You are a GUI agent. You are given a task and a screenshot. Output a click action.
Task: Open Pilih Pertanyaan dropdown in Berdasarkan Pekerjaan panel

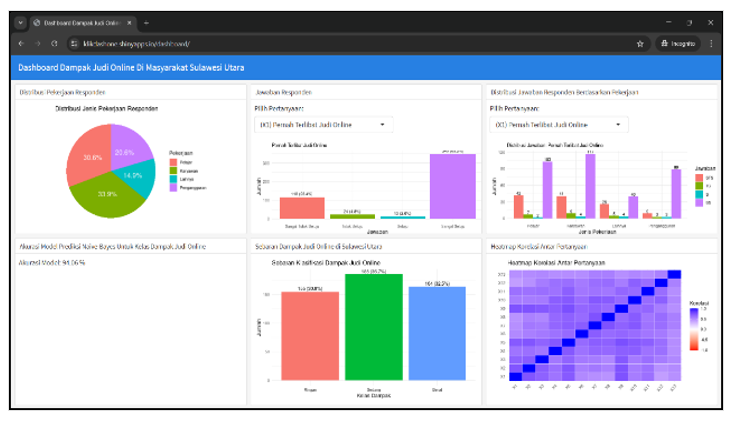(x=558, y=125)
